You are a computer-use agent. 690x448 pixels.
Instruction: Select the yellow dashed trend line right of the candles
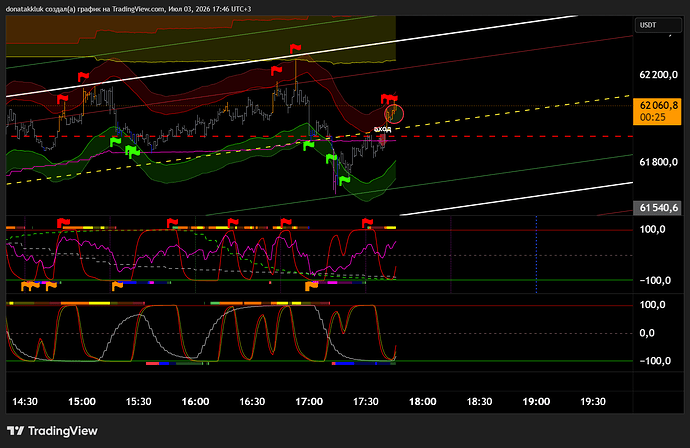515,110
